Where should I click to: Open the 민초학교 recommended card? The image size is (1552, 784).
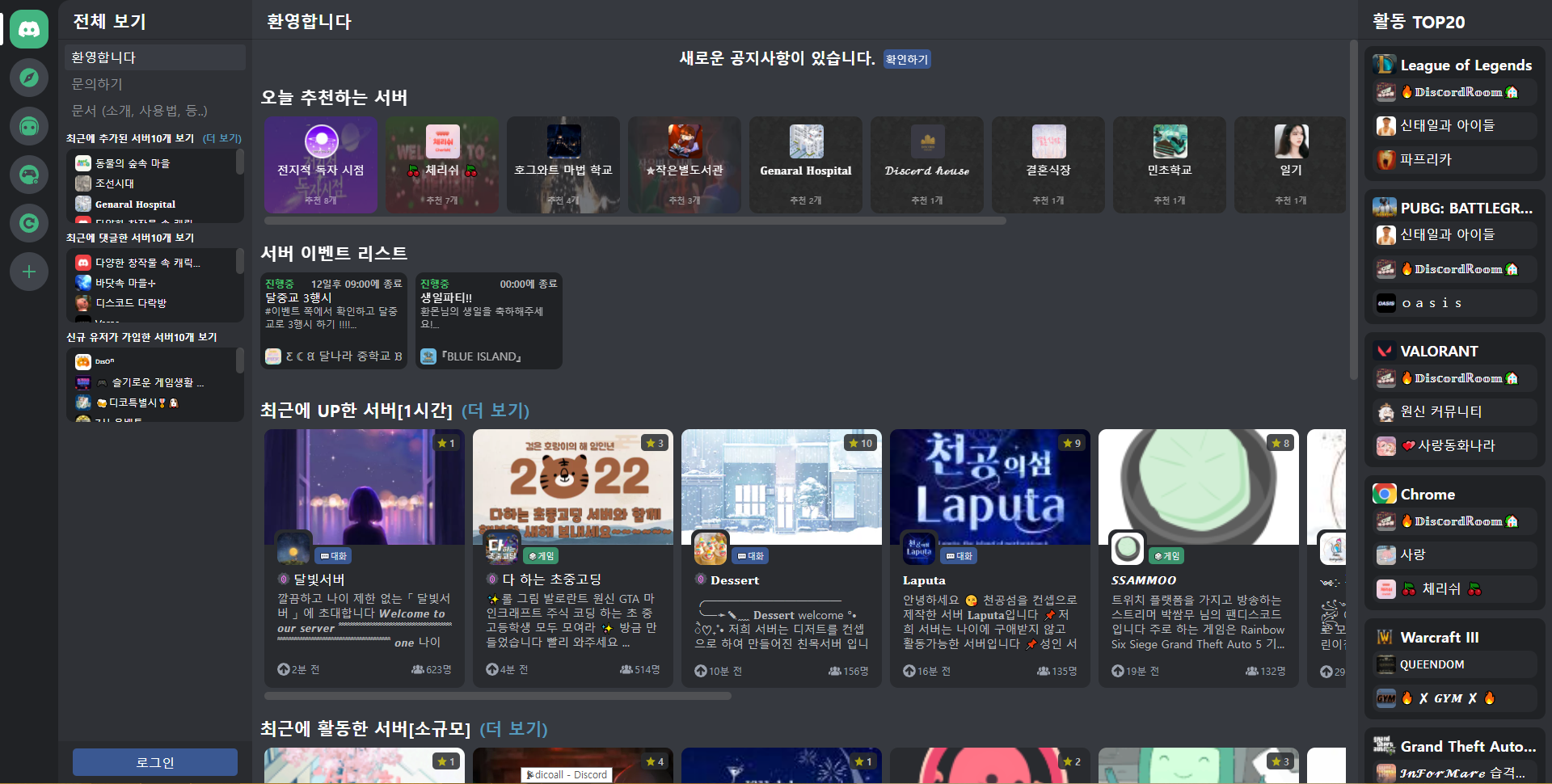[x=1170, y=165]
